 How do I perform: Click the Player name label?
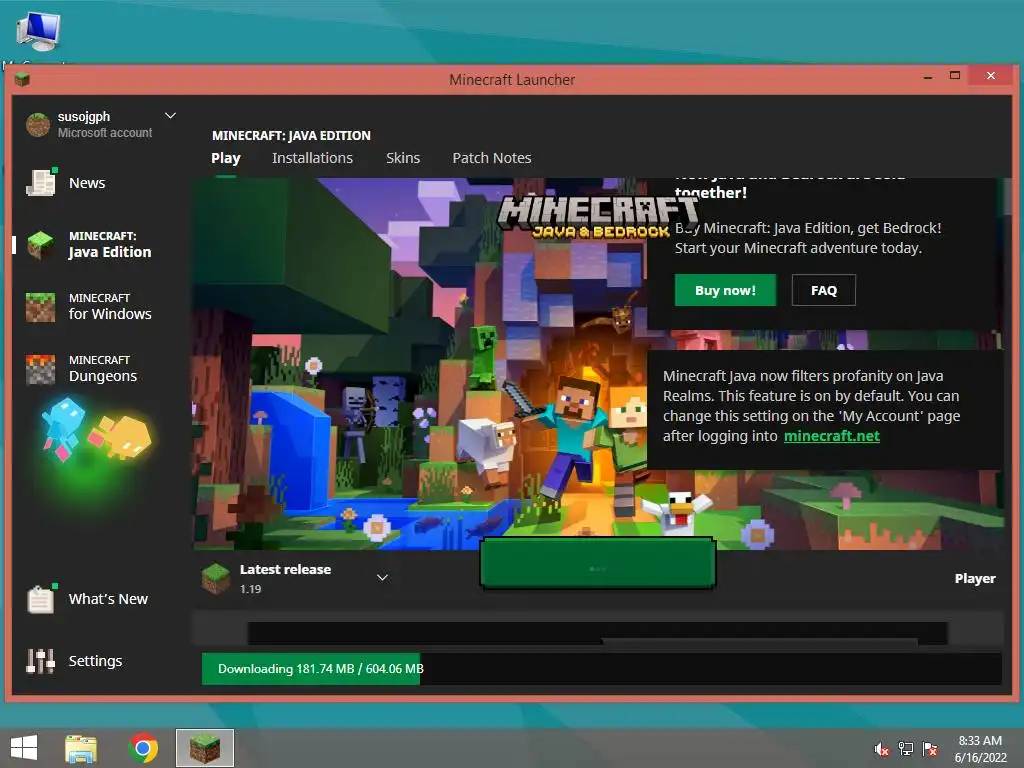tap(974, 578)
